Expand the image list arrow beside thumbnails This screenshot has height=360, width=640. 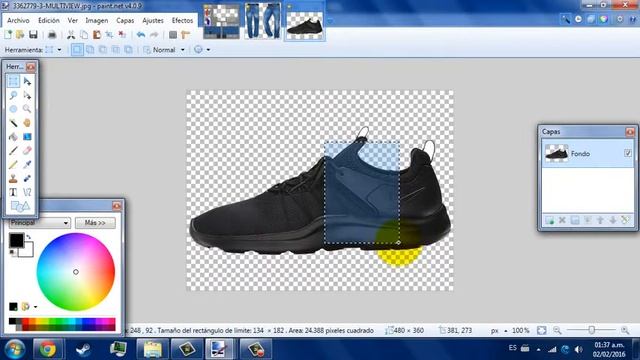331,20
